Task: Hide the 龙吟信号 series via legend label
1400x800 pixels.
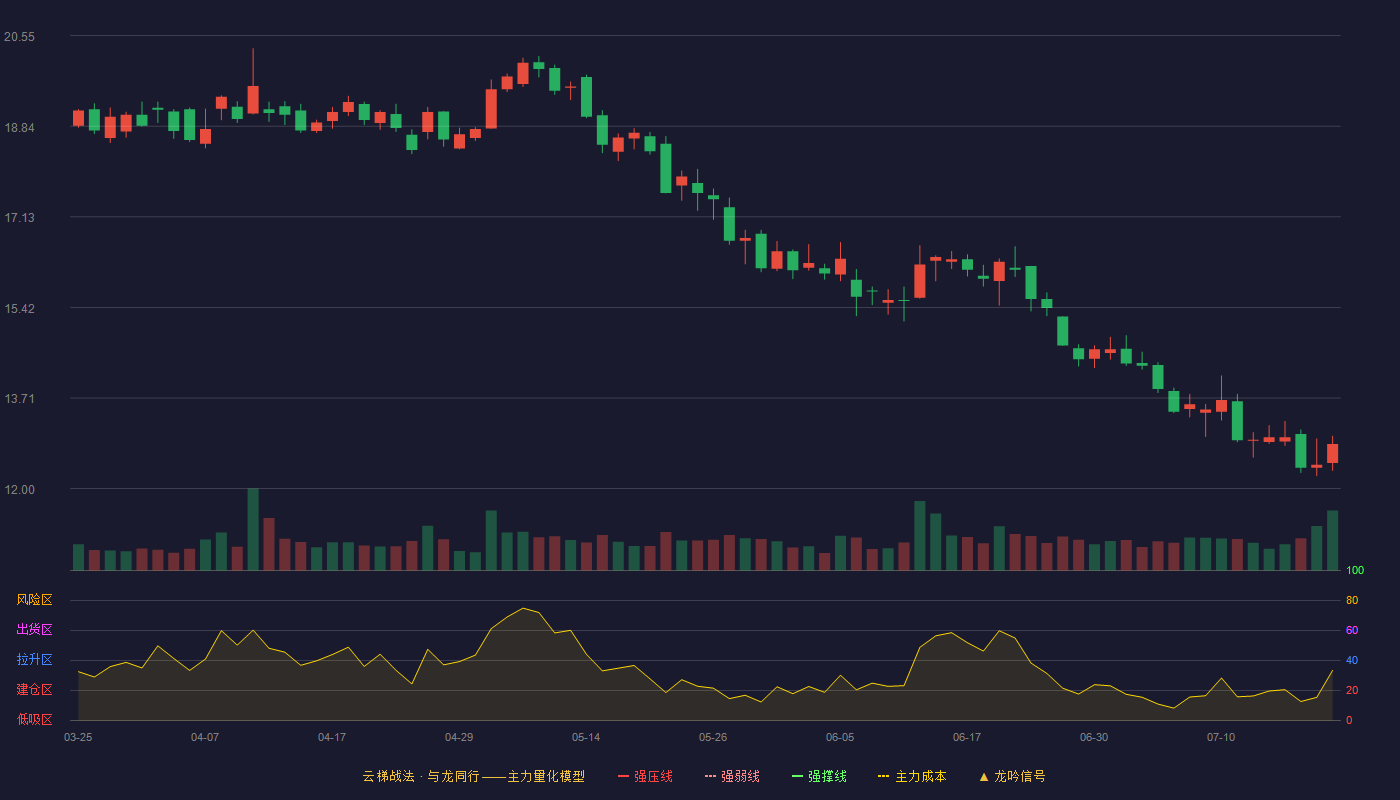Action: tap(1020, 776)
